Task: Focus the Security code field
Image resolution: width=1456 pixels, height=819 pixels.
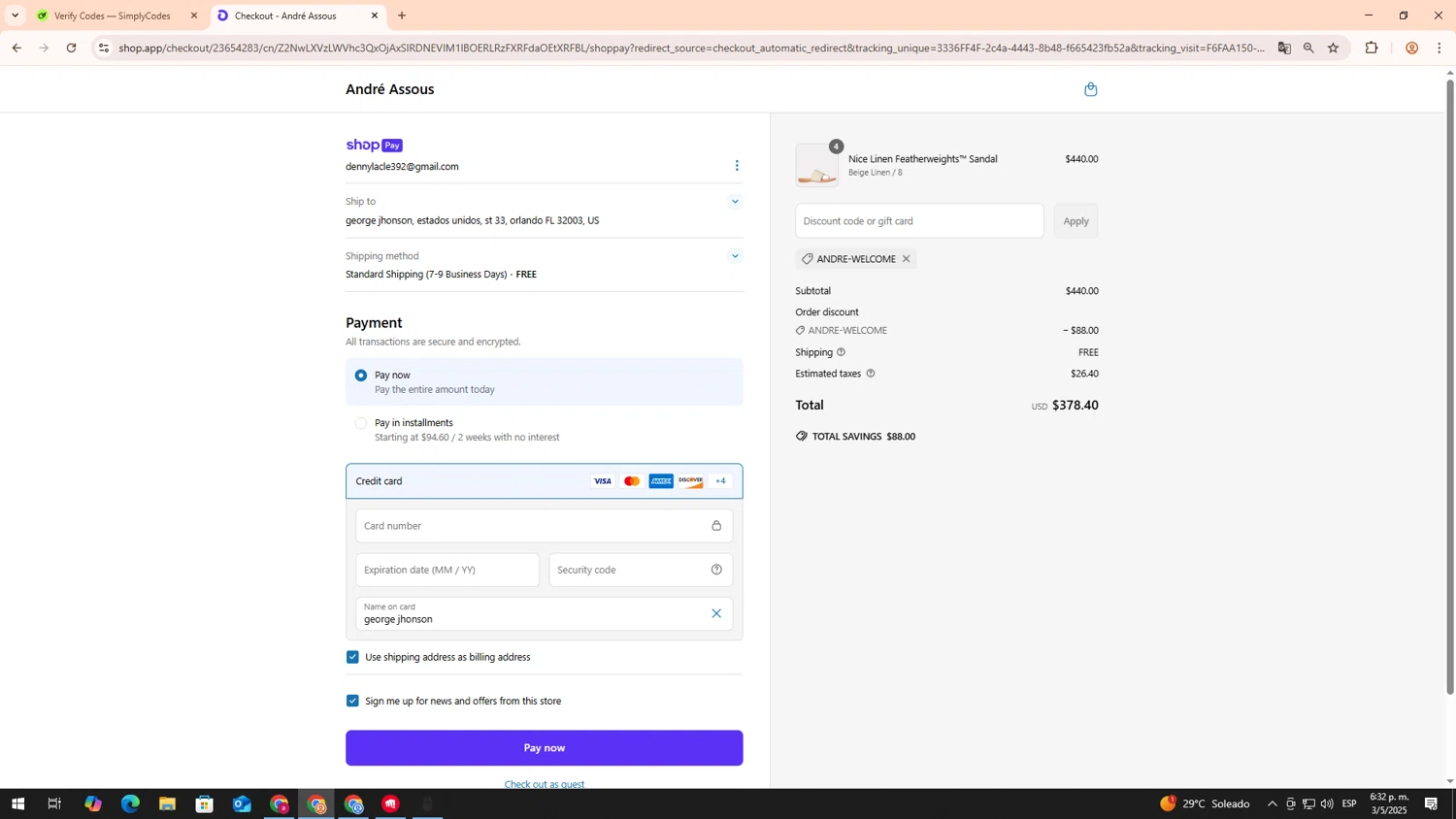Action: [x=641, y=570]
